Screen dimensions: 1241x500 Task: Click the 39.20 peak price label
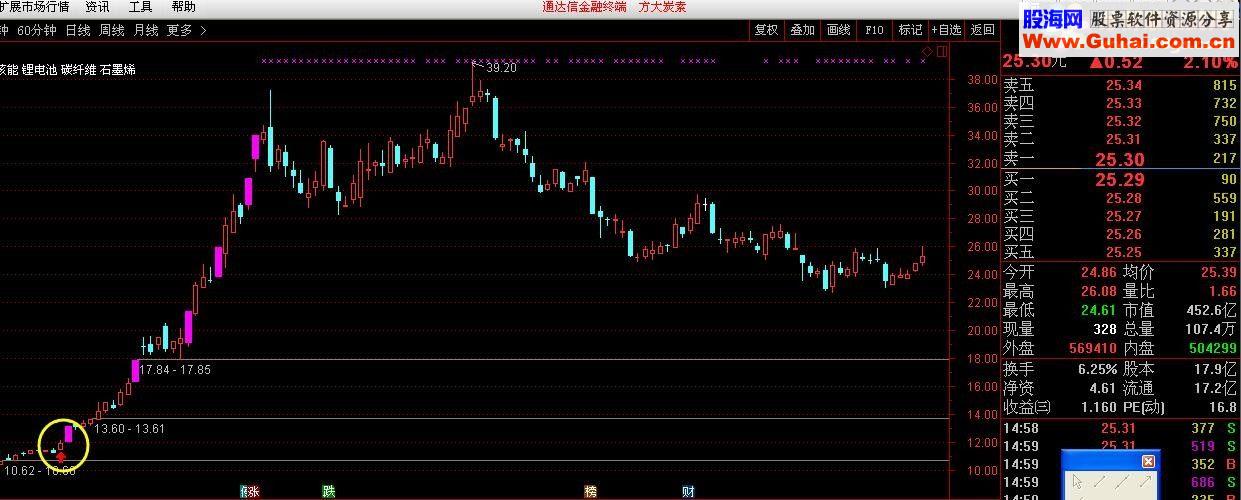501,68
